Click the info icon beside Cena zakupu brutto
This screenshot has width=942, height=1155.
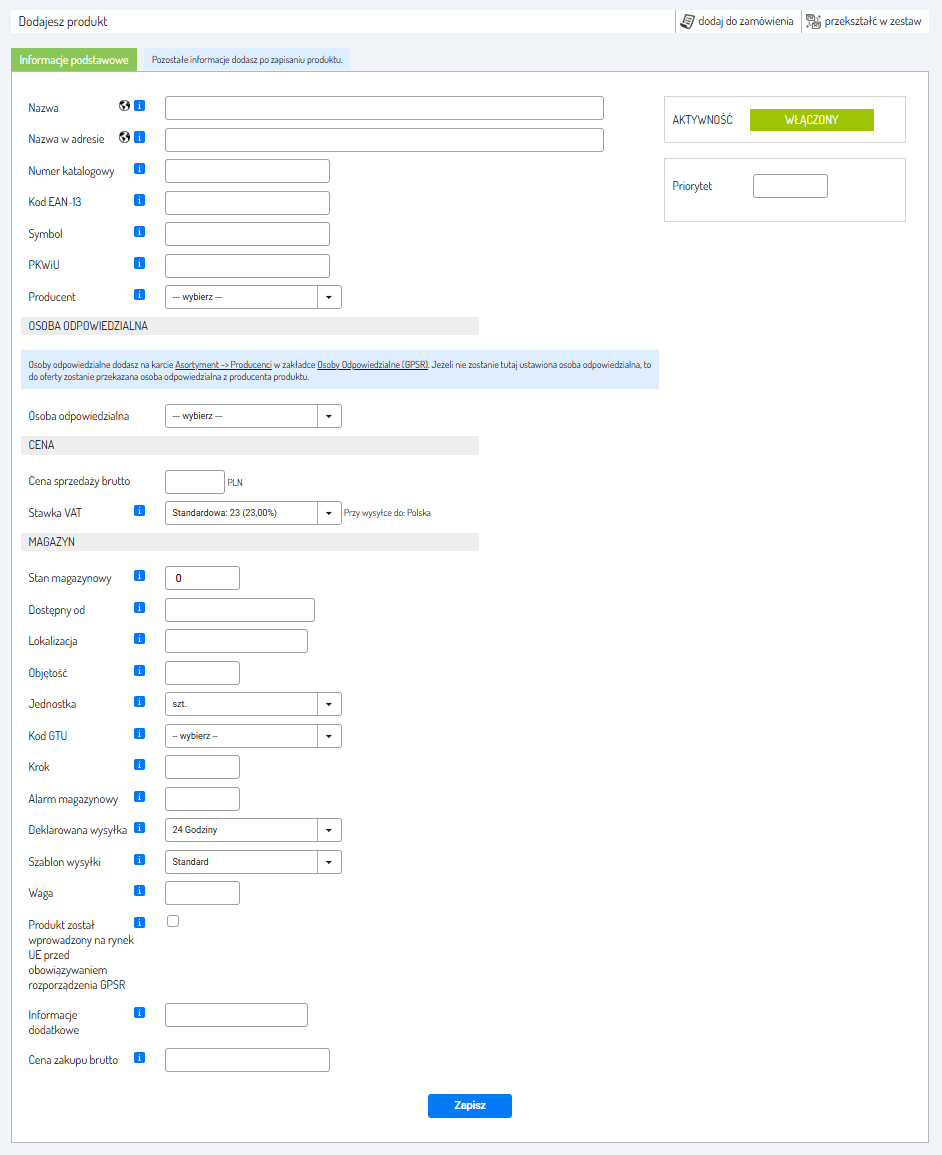[x=140, y=1057]
